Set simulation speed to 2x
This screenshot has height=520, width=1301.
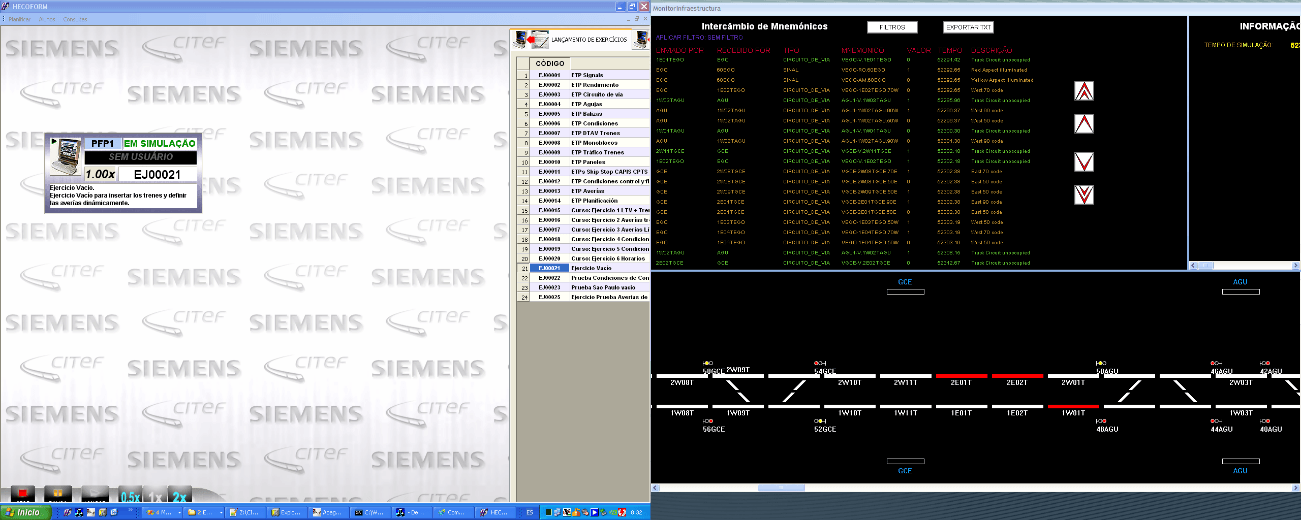pyautogui.click(x=179, y=495)
